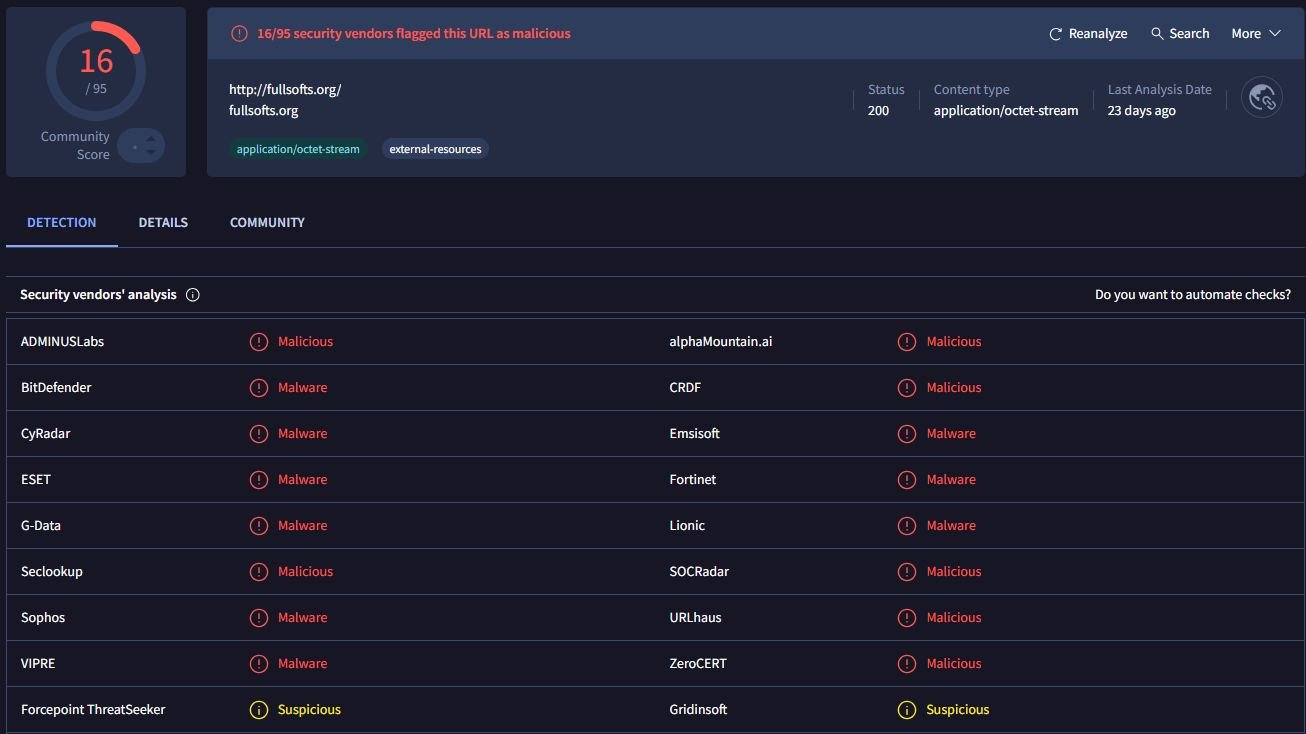Click the VIPRE vendor name
The image size is (1306, 734).
pos(38,664)
